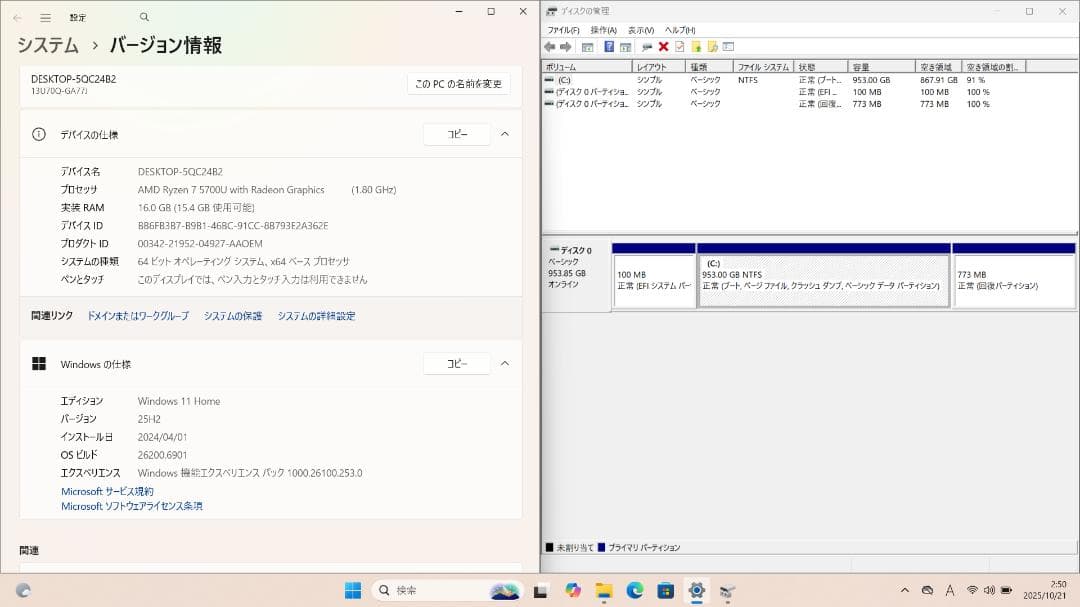Screen dimensions: 1080x607
Task: Open File Explorer from the taskbar
Action: (x=604, y=591)
